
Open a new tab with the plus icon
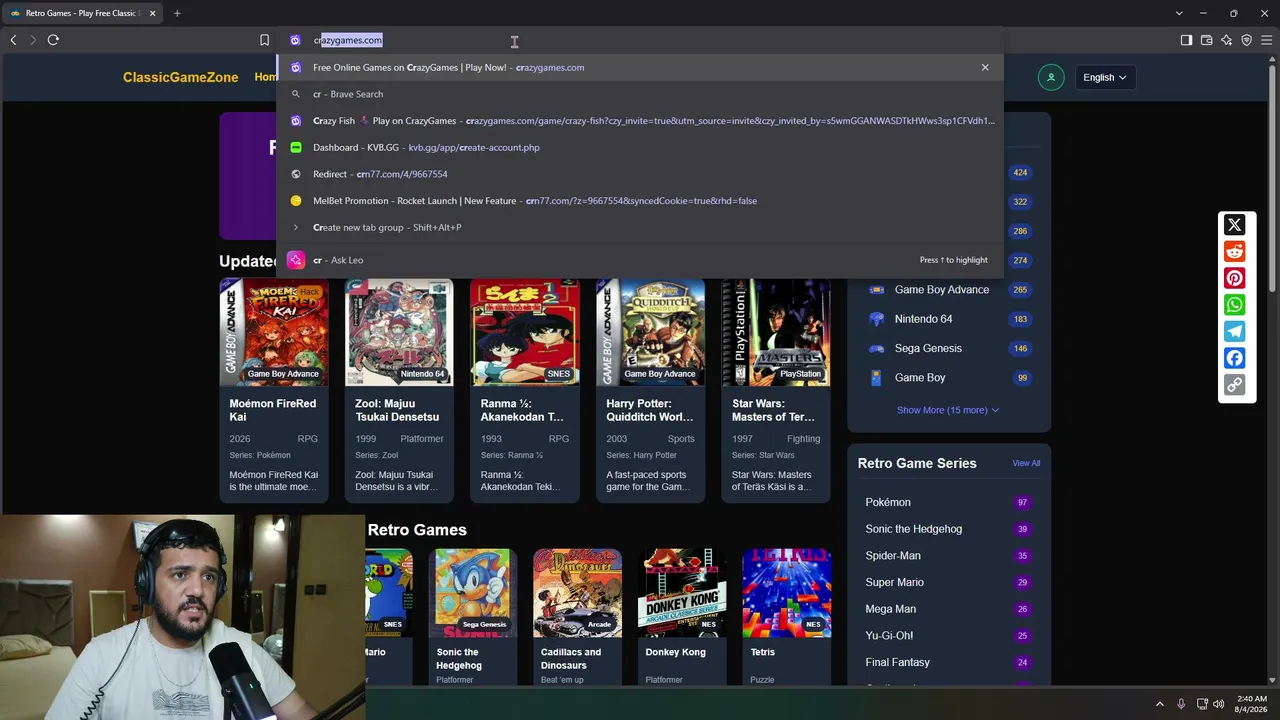(x=177, y=13)
